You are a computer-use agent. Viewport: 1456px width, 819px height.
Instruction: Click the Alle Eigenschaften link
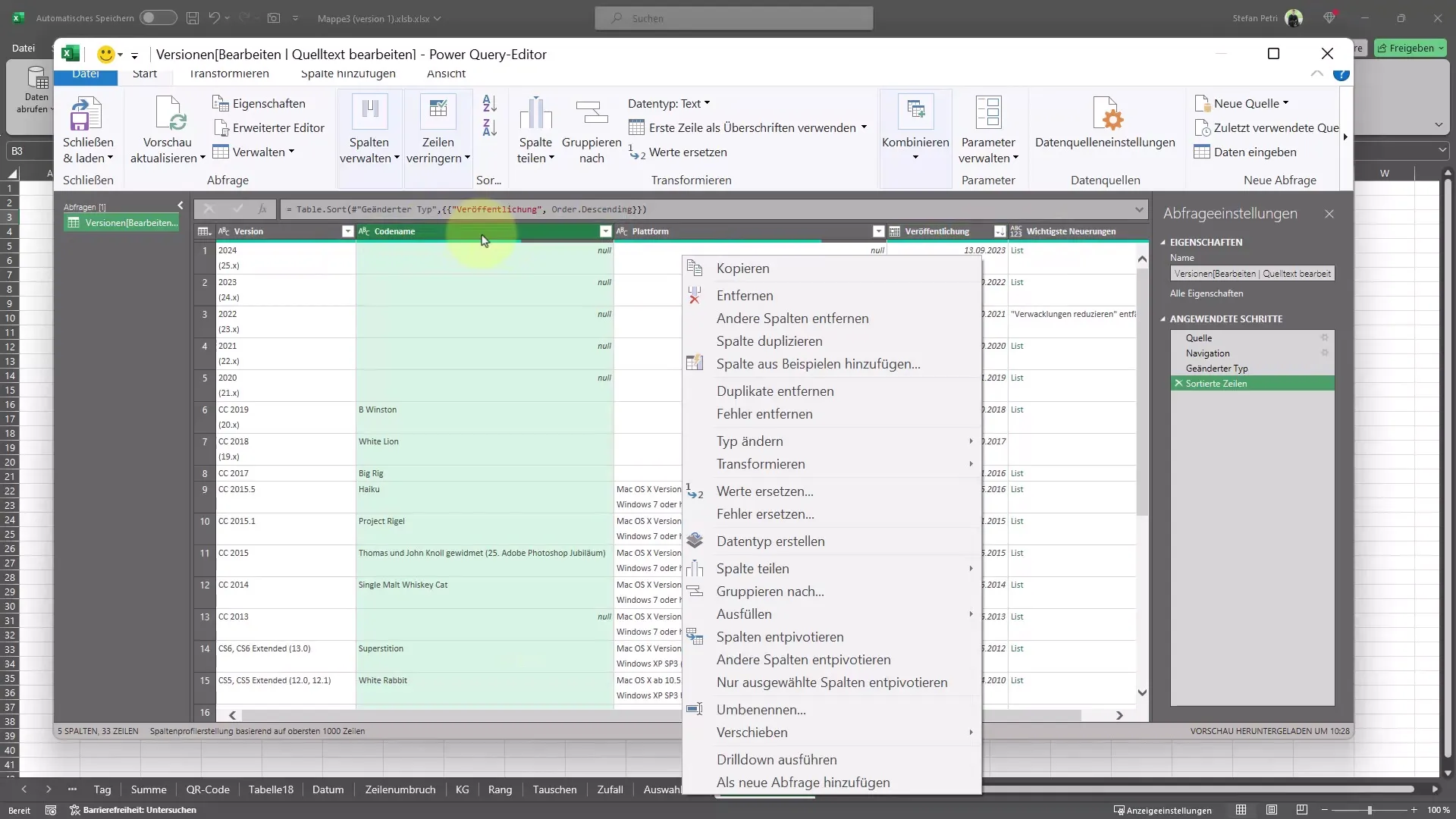click(x=1207, y=293)
